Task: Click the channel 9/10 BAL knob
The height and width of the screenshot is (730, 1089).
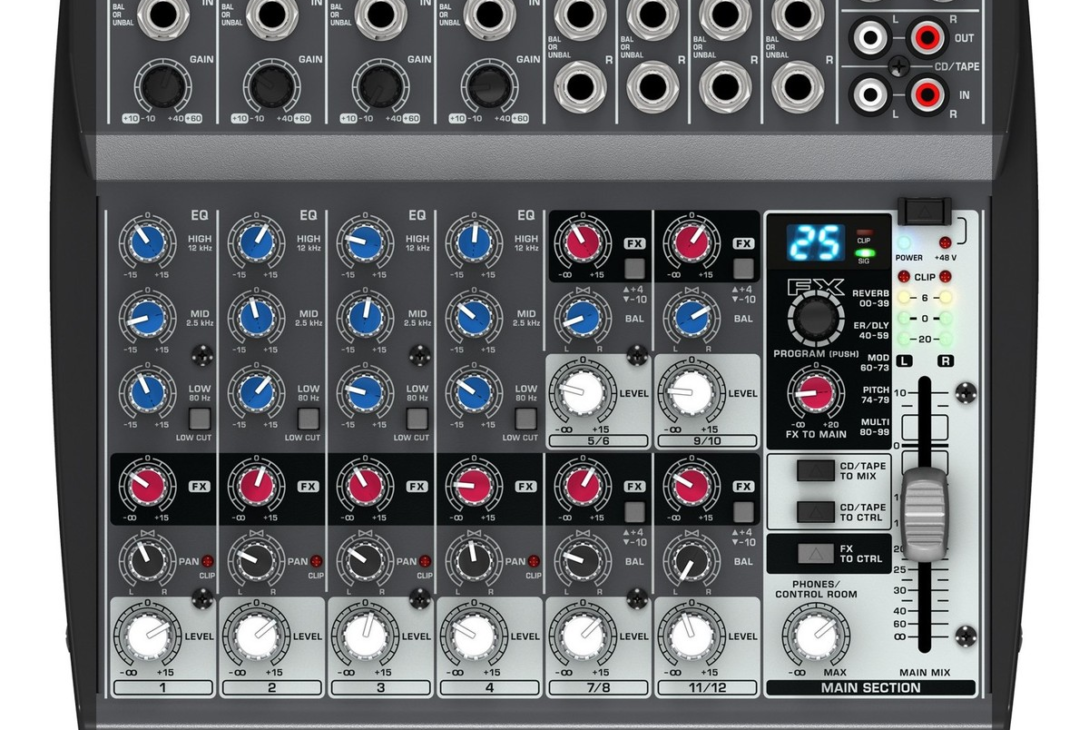Action: coord(691,318)
